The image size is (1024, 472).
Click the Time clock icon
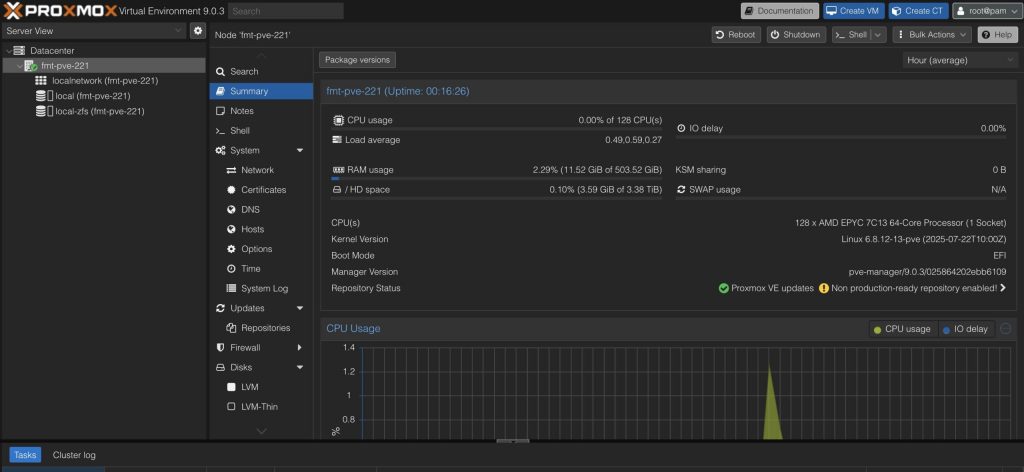[231, 269]
